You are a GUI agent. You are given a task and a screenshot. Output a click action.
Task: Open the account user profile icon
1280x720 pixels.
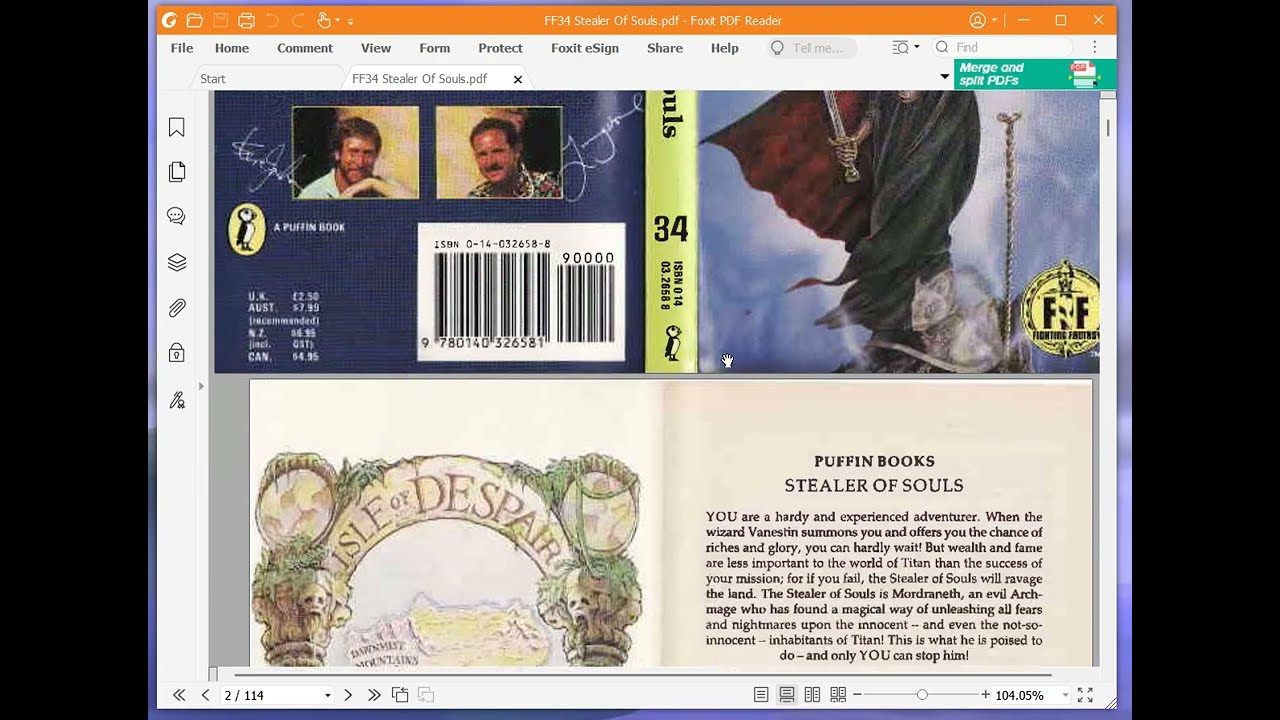coord(977,20)
